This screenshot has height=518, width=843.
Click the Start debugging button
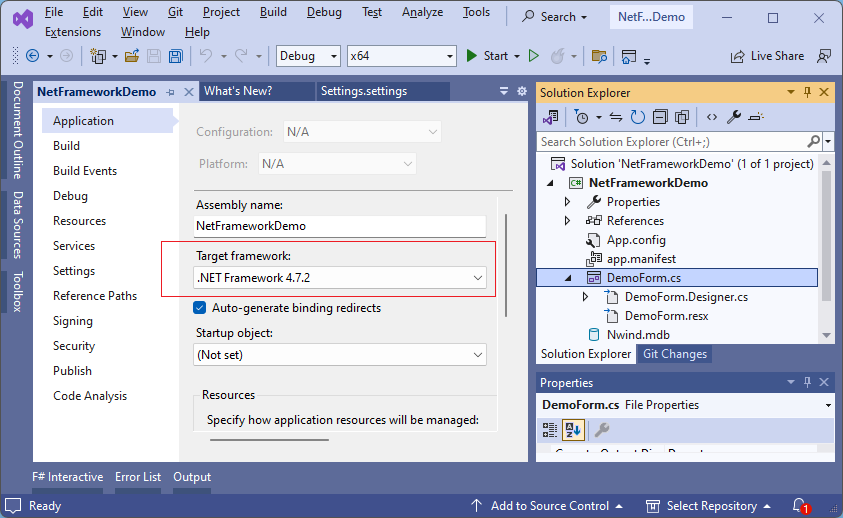coord(488,56)
